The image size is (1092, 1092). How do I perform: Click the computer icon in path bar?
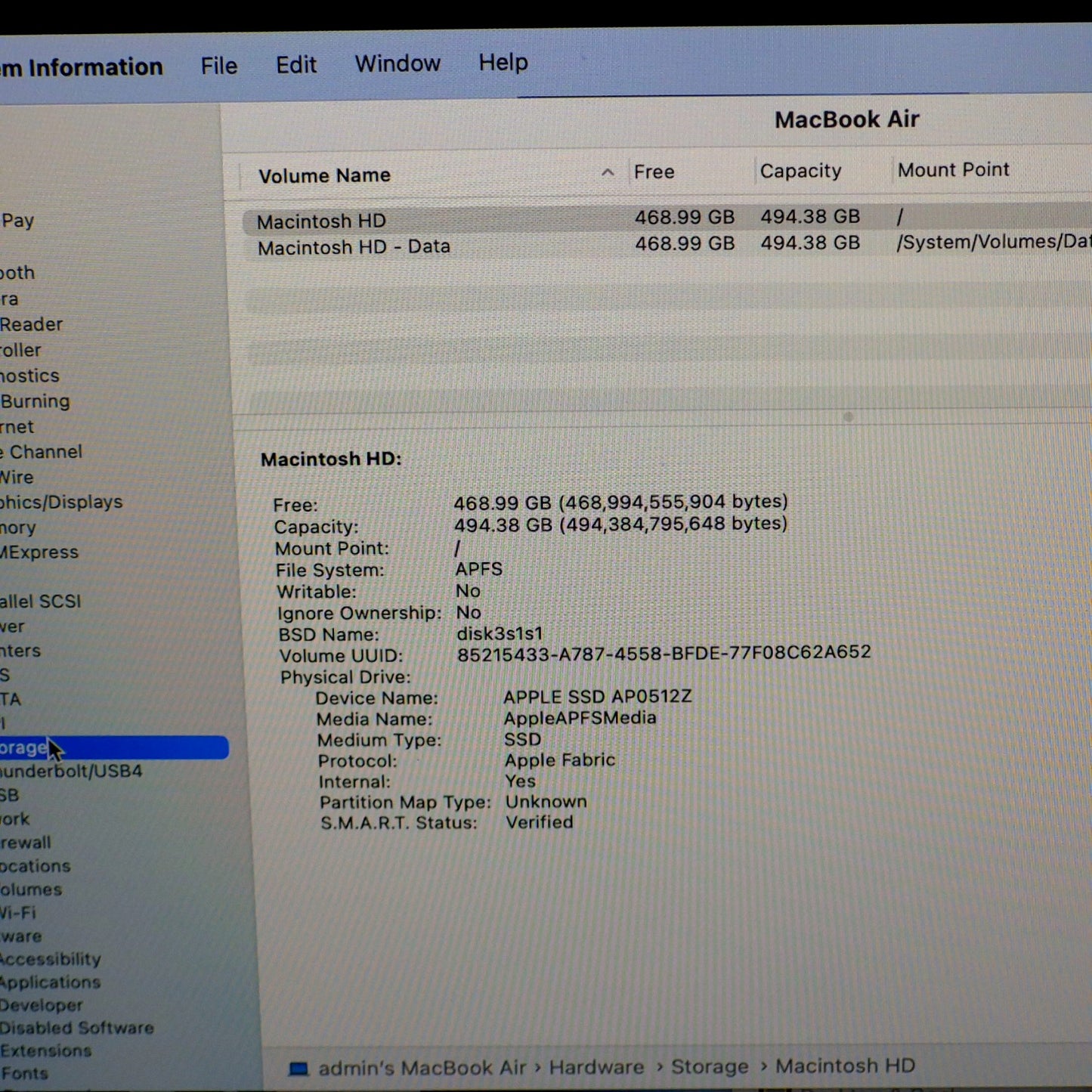click(x=299, y=1069)
